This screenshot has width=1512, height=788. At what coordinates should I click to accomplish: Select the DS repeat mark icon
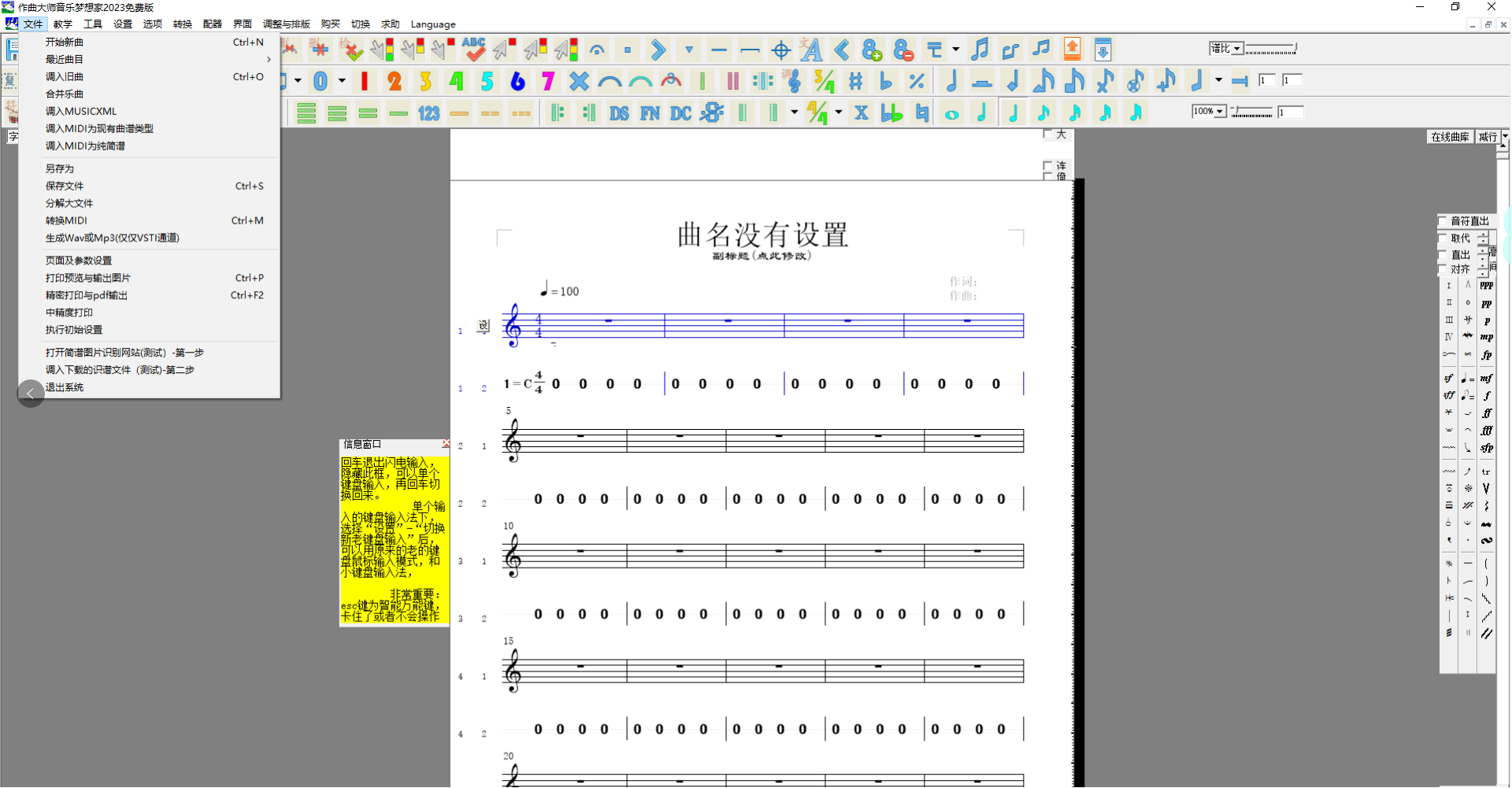pyautogui.click(x=619, y=113)
